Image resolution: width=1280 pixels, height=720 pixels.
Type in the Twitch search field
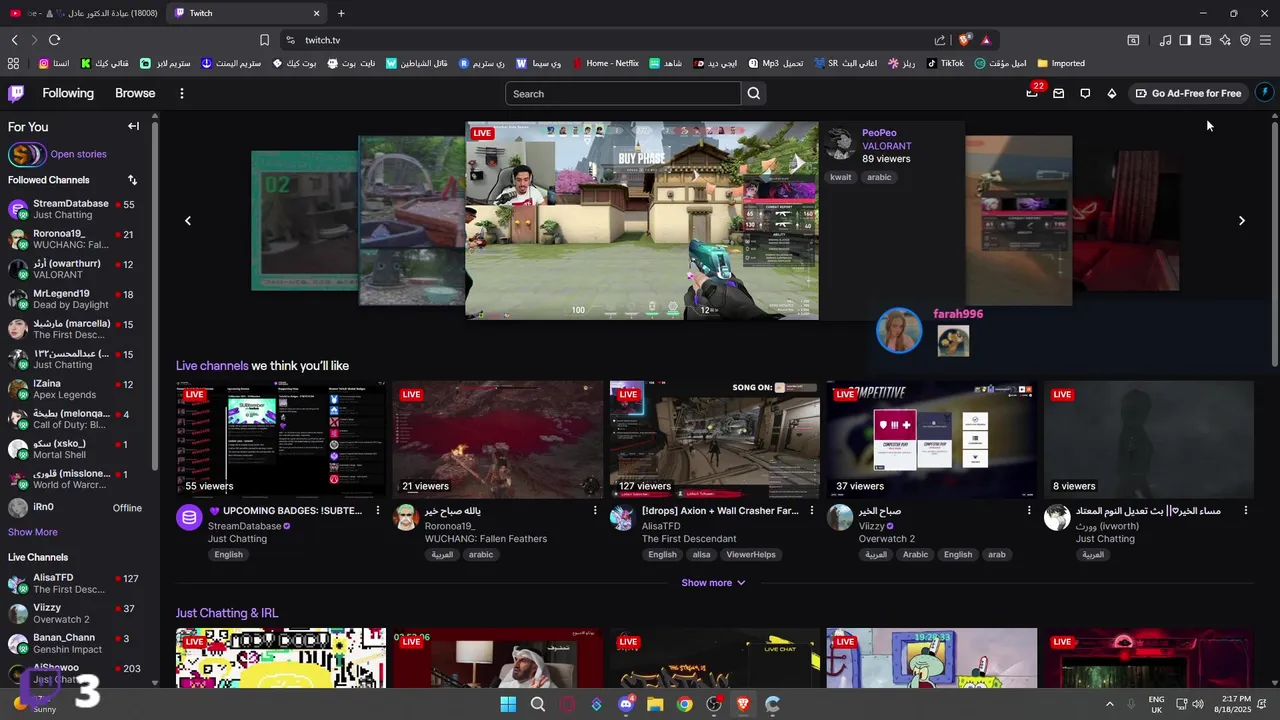[623, 93]
